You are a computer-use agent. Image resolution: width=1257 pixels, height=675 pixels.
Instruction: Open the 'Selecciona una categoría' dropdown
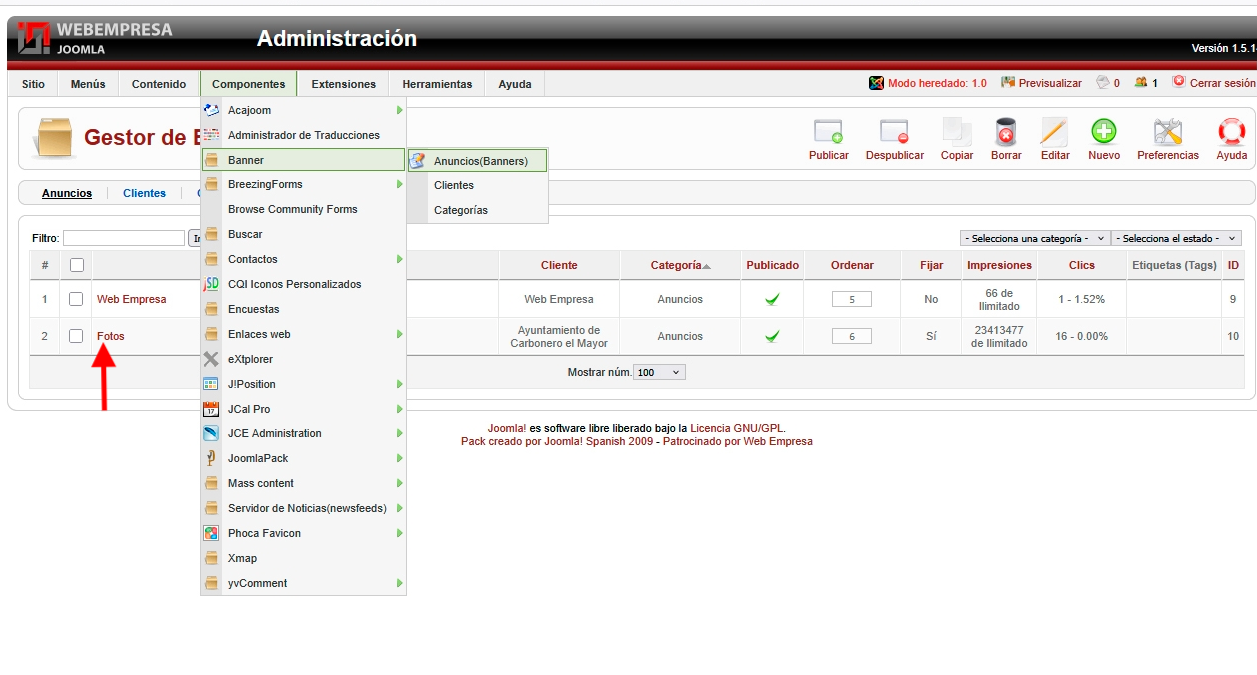[1034, 238]
